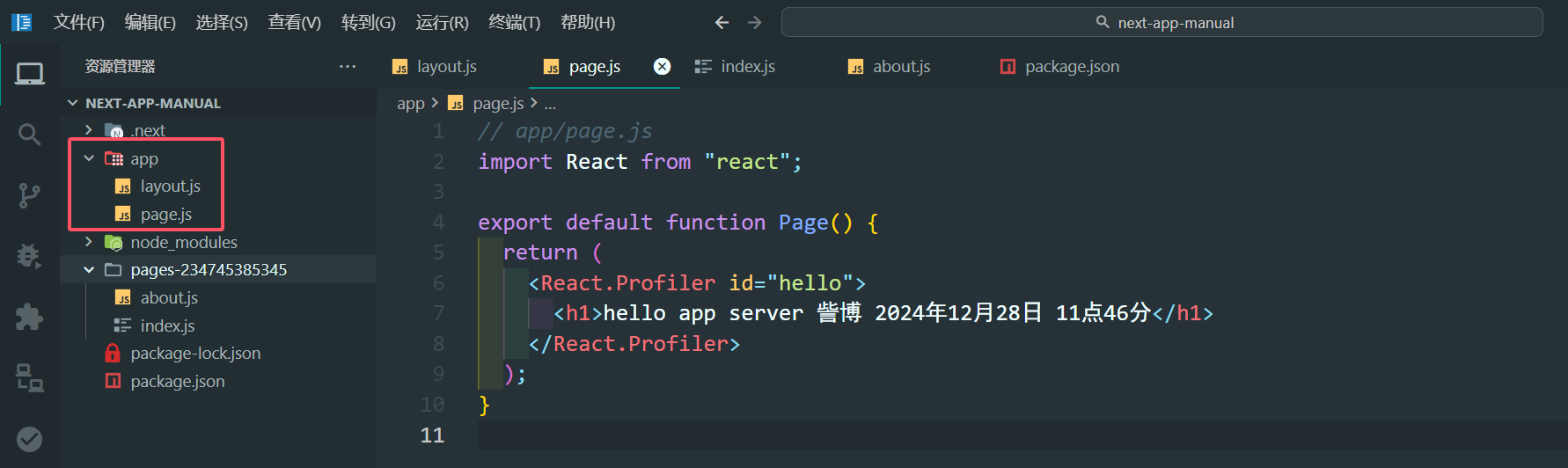Viewport: 1568px width, 468px height.
Task: Click the breadcrumb ellipsis symbol entry
Action: point(550,104)
